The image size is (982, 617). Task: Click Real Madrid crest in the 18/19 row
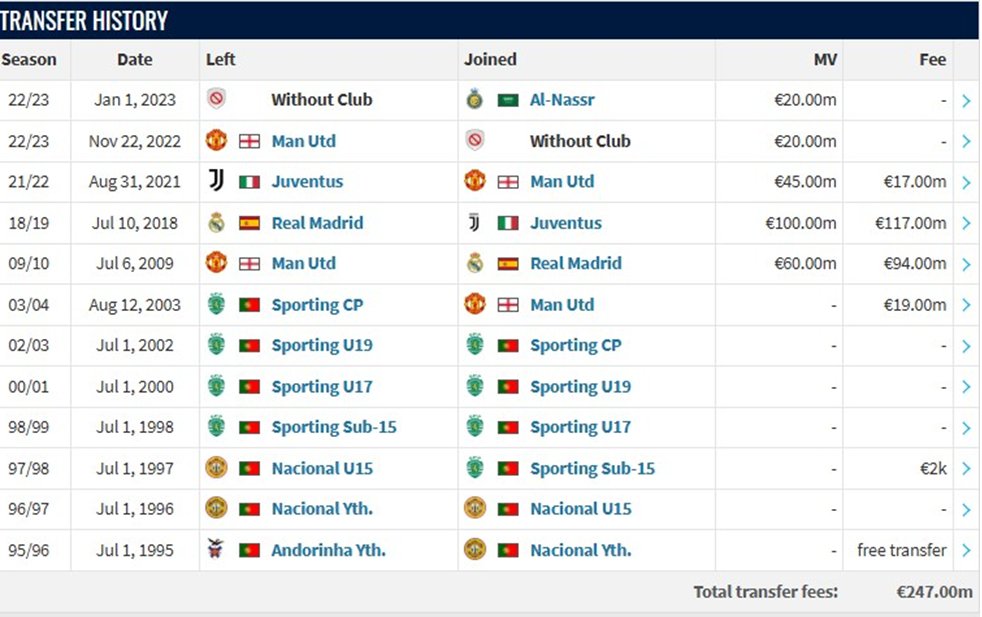click(x=216, y=223)
